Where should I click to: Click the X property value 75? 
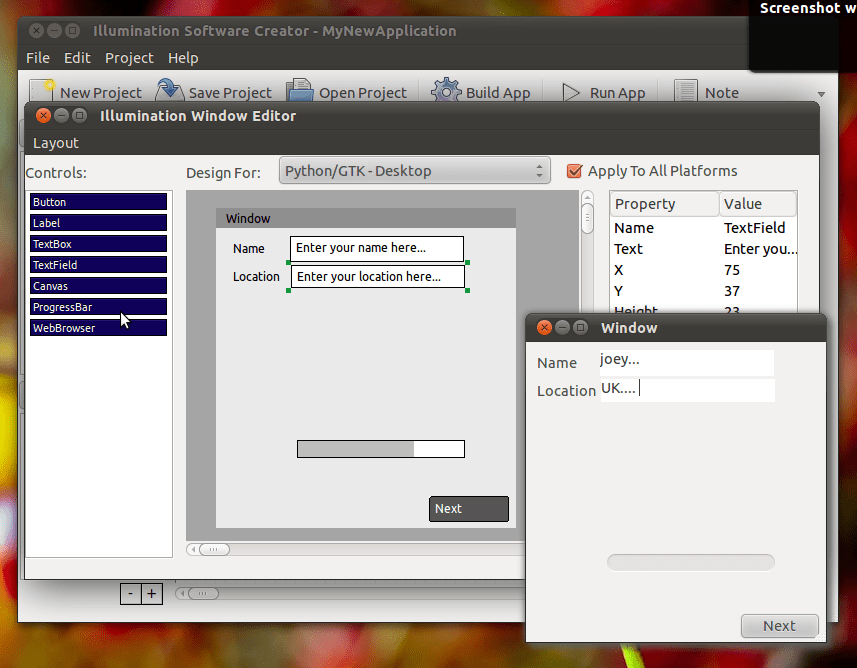732,270
